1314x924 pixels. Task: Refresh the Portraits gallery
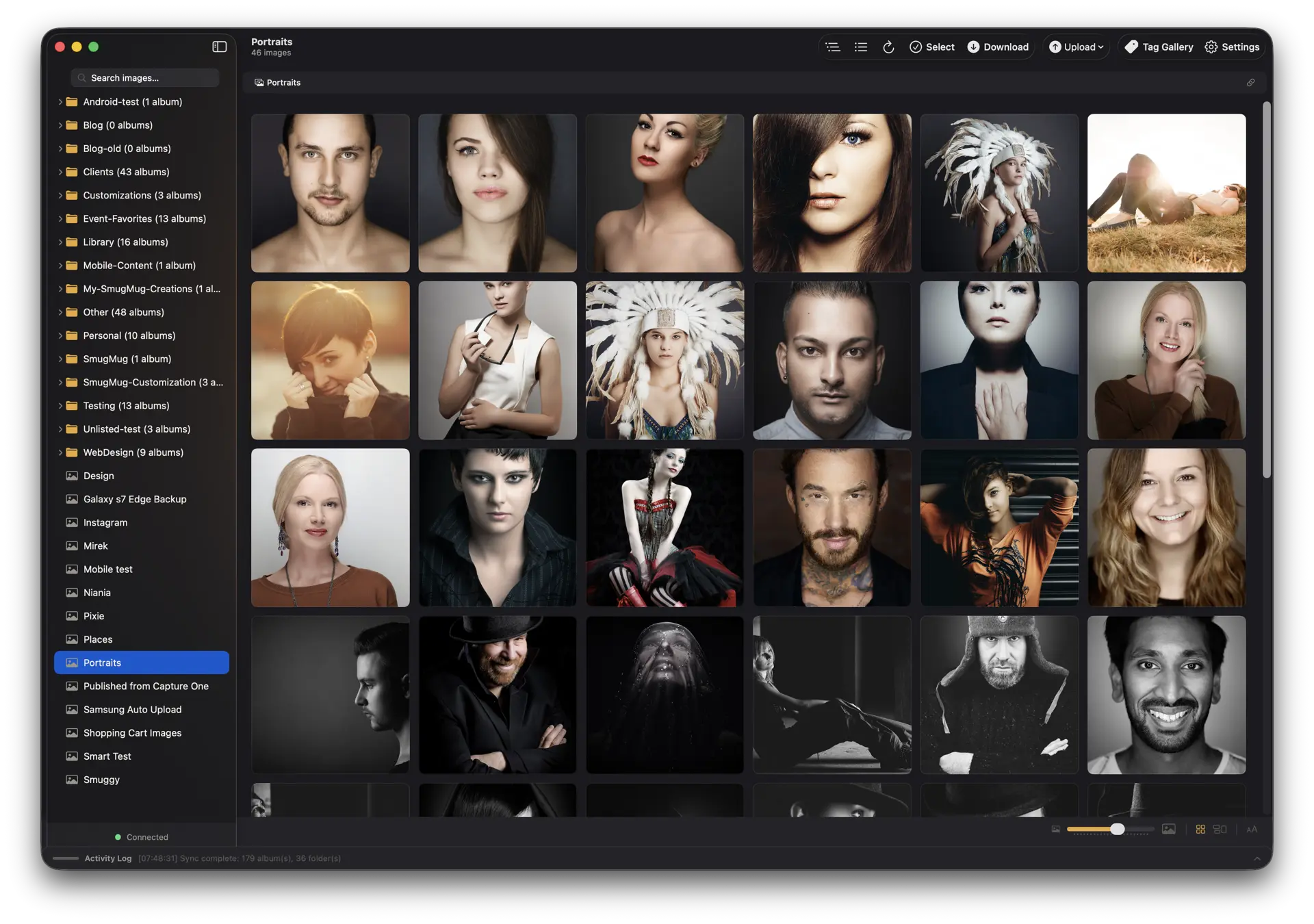tap(888, 47)
